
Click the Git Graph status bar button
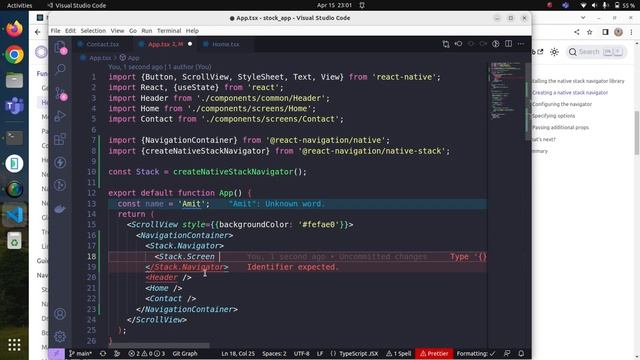185,353
